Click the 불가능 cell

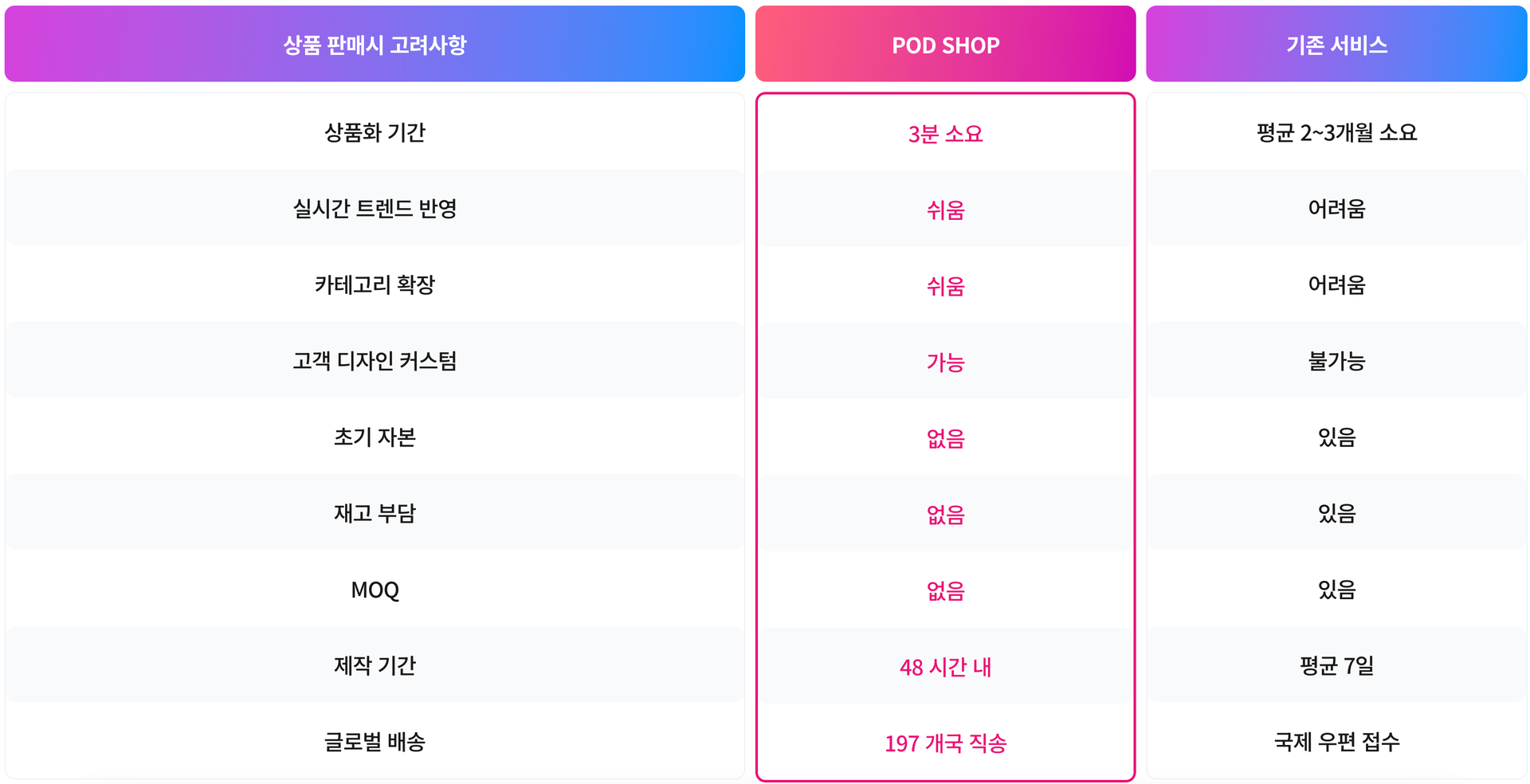click(1336, 360)
